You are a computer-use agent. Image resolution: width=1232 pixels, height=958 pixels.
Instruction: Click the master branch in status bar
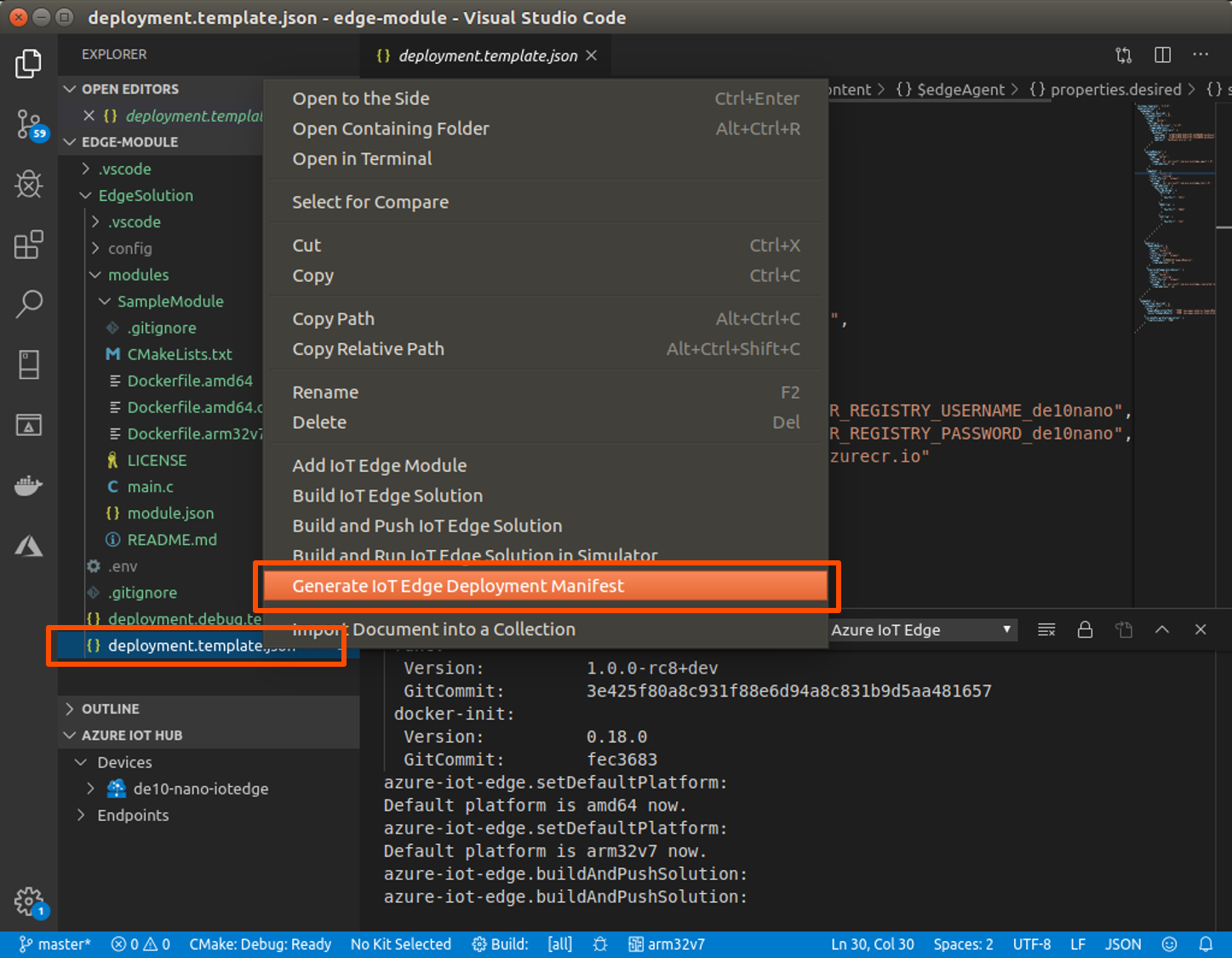55,944
